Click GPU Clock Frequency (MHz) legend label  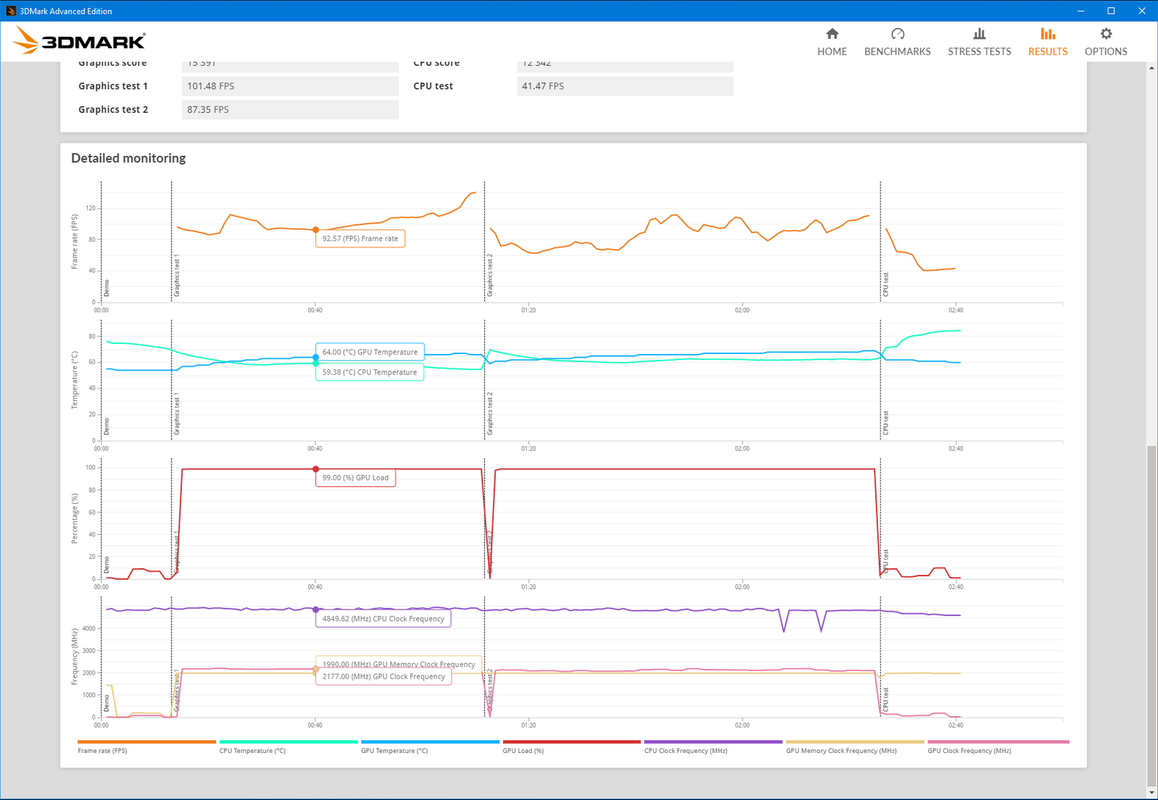[969, 751]
